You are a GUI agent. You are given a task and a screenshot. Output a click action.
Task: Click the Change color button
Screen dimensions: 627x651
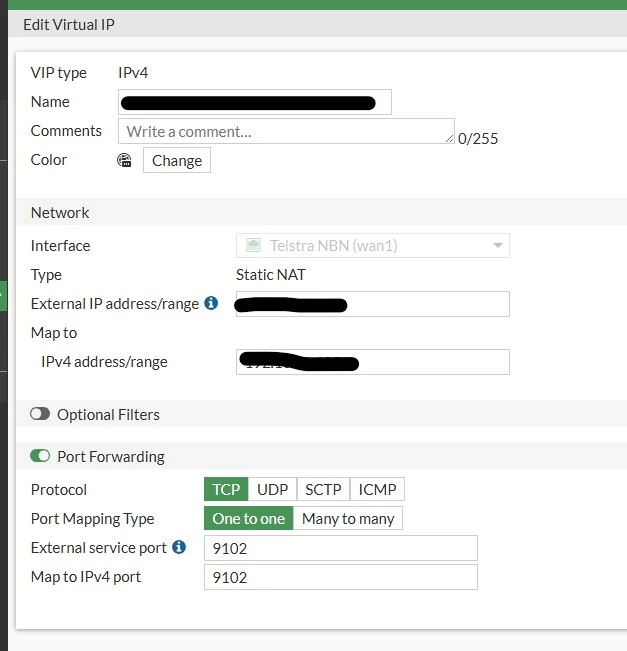[177, 160]
